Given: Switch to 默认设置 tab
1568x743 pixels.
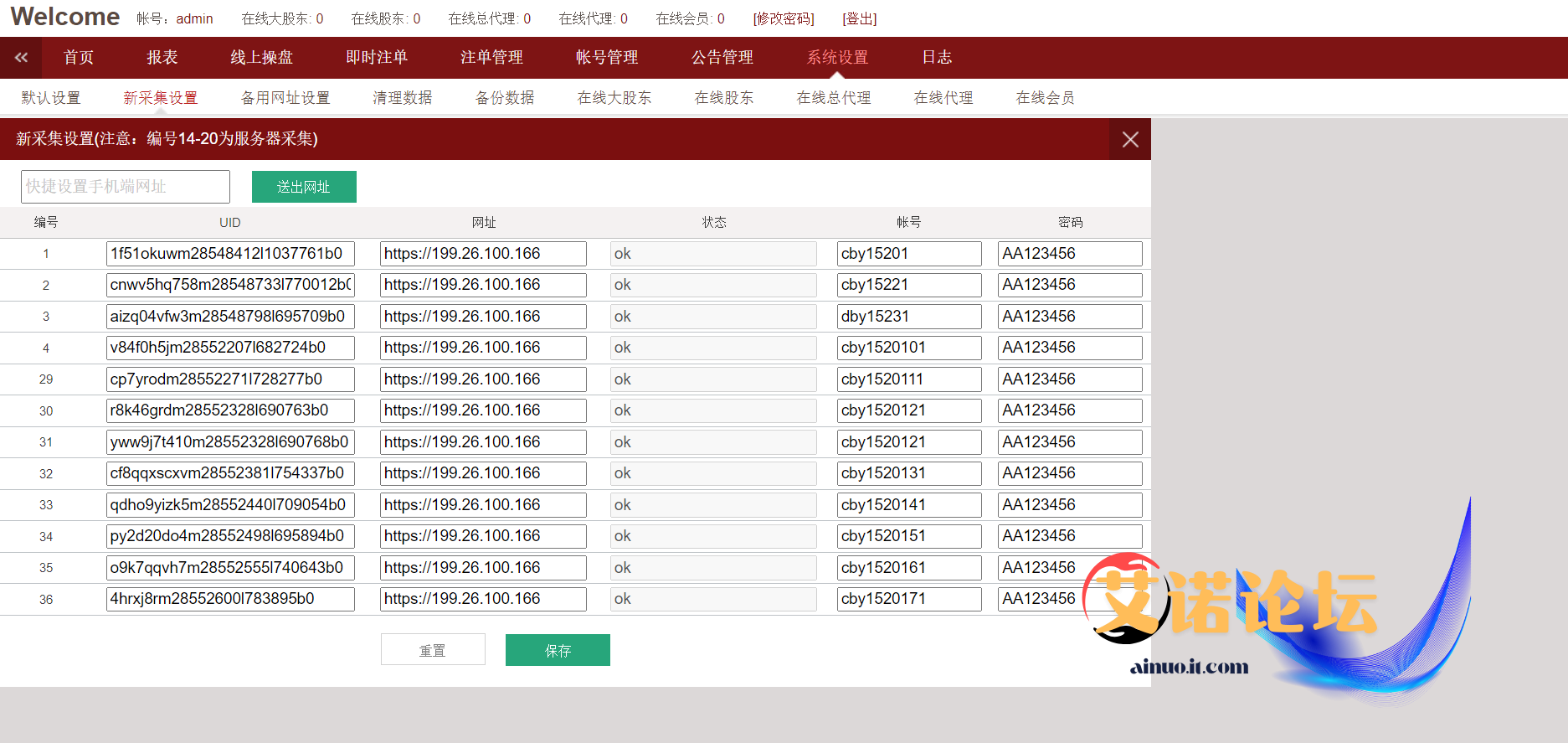Looking at the screenshot, I should click(x=51, y=98).
